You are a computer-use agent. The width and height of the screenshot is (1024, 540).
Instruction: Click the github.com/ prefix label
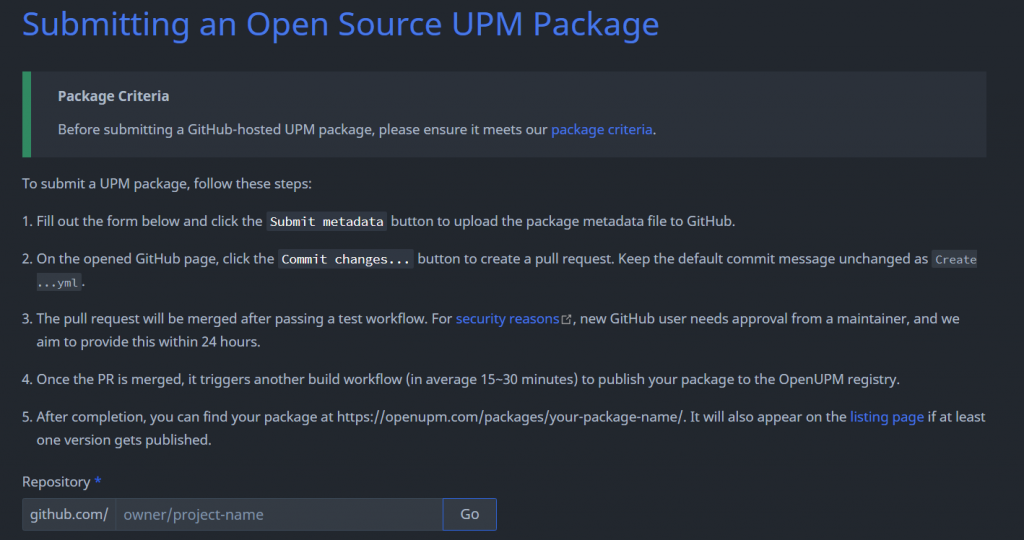point(69,514)
